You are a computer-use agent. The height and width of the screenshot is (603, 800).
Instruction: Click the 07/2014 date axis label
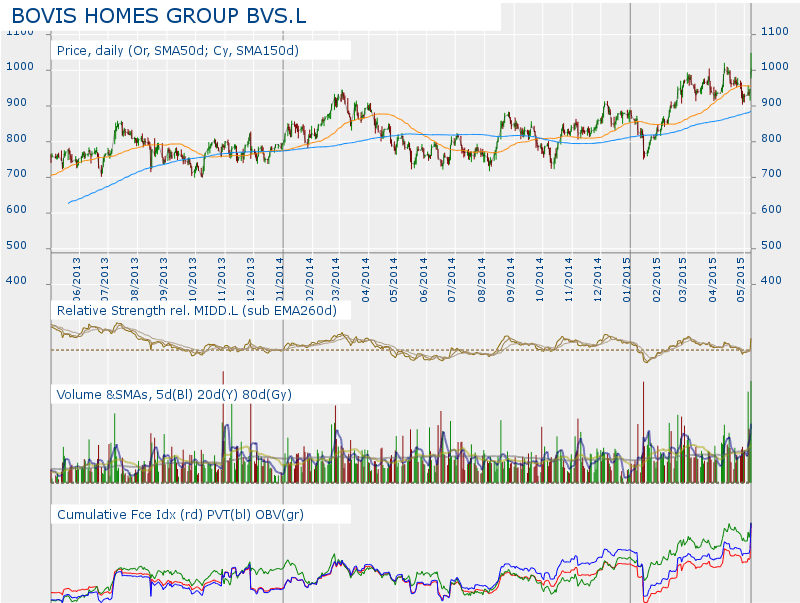click(x=452, y=280)
